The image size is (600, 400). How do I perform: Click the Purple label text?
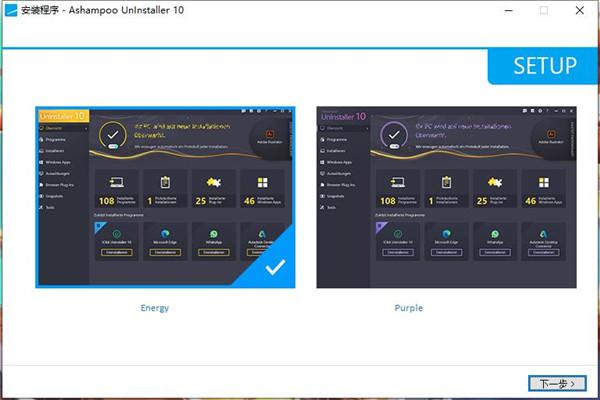coord(409,308)
